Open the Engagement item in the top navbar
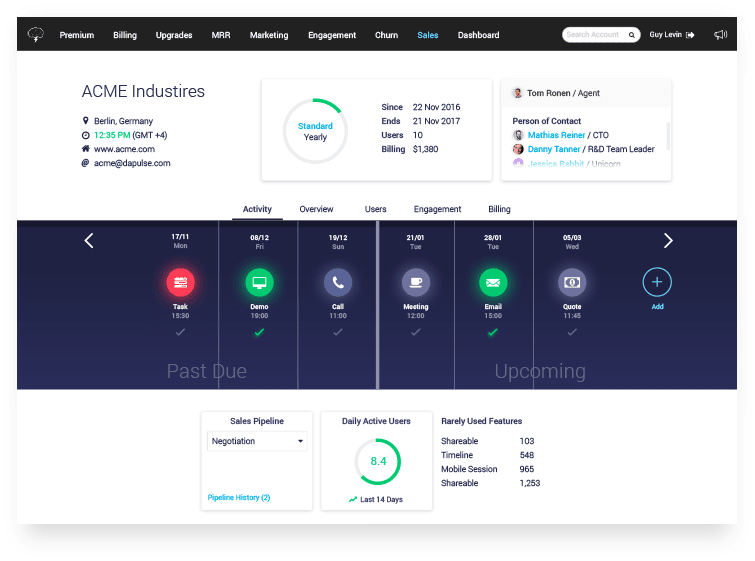The width and height of the screenshot is (755, 561). (x=332, y=35)
